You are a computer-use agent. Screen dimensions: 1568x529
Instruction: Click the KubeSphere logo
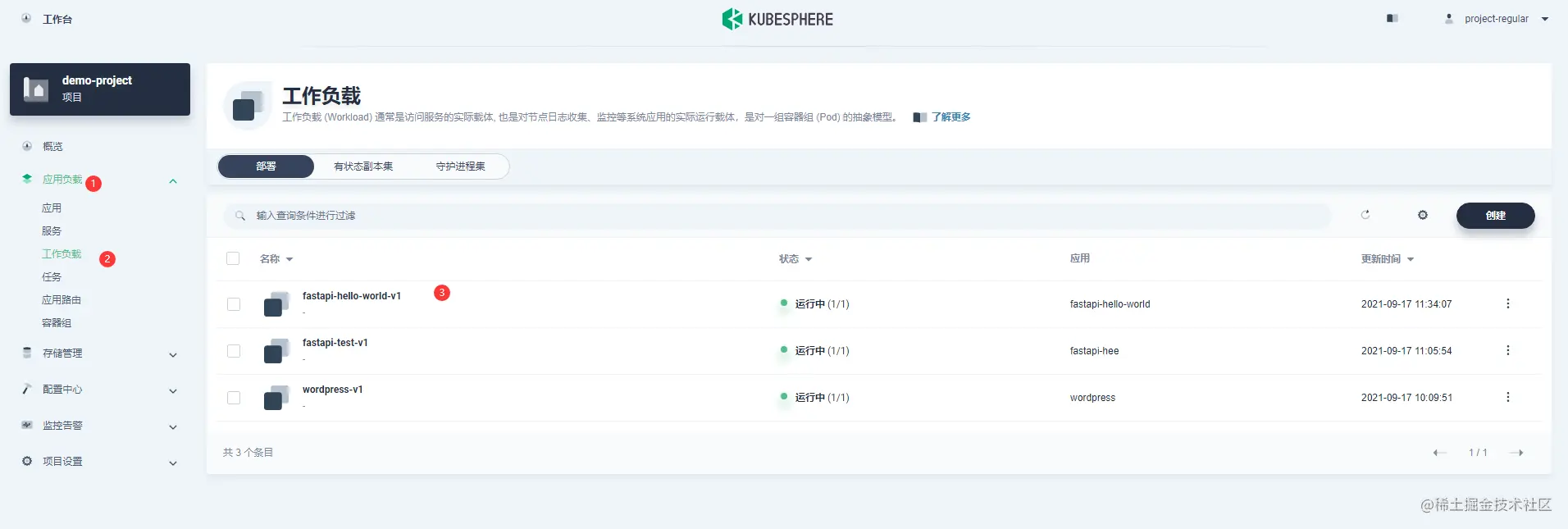777,19
